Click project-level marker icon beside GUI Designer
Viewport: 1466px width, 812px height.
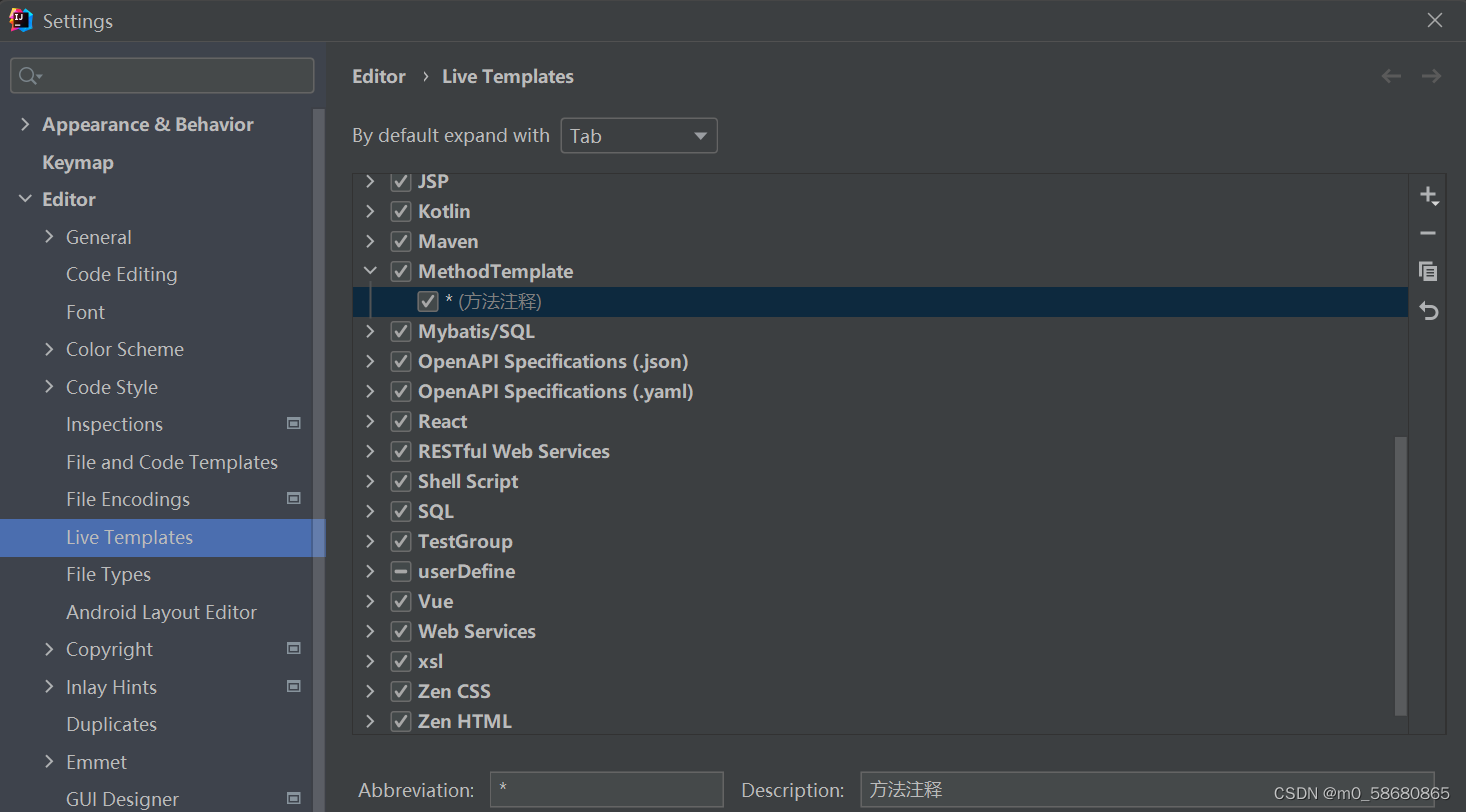[294, 798]
